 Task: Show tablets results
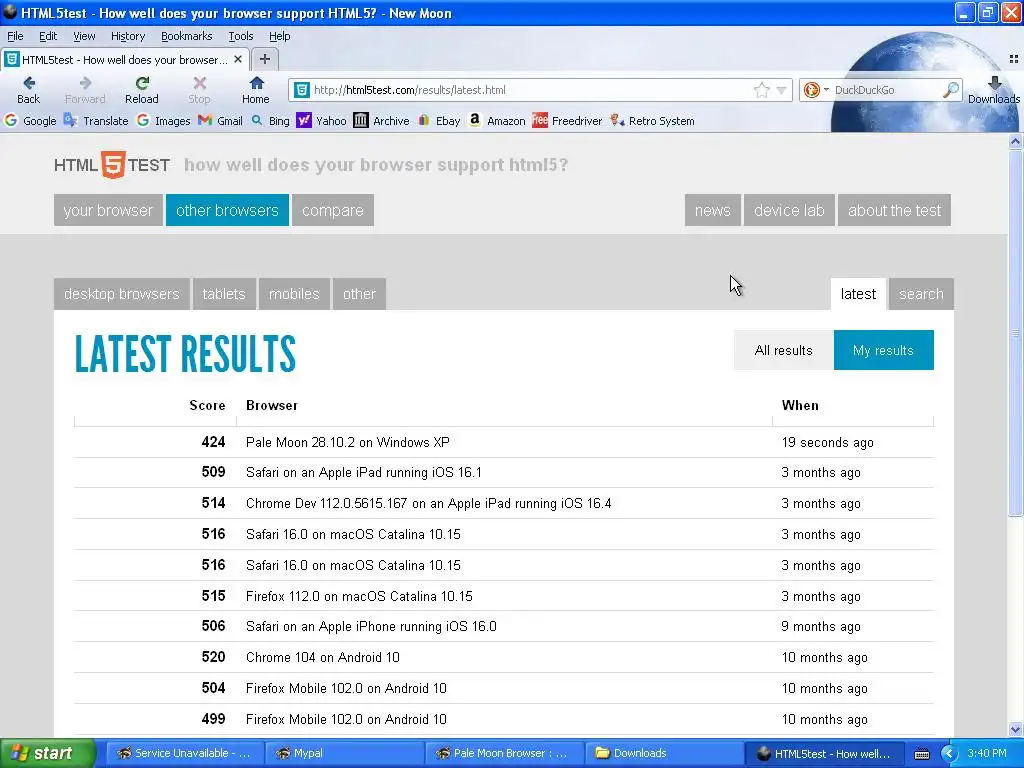click(x=224, y=294)
